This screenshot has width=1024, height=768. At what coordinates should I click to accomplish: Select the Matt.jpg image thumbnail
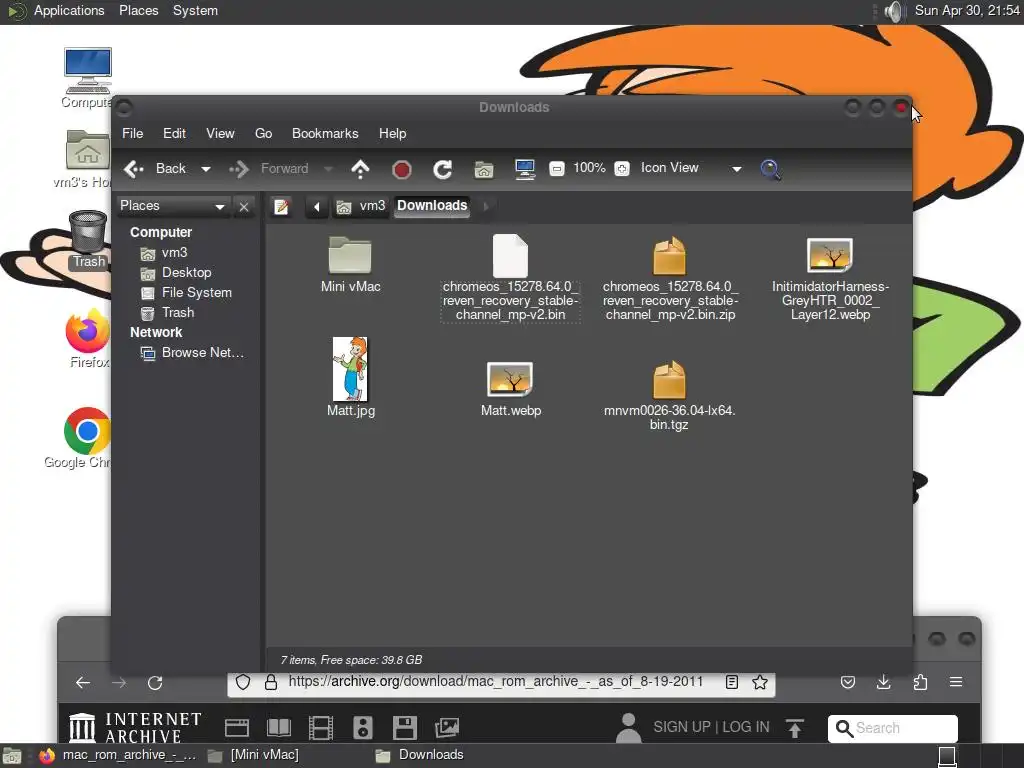350,369
